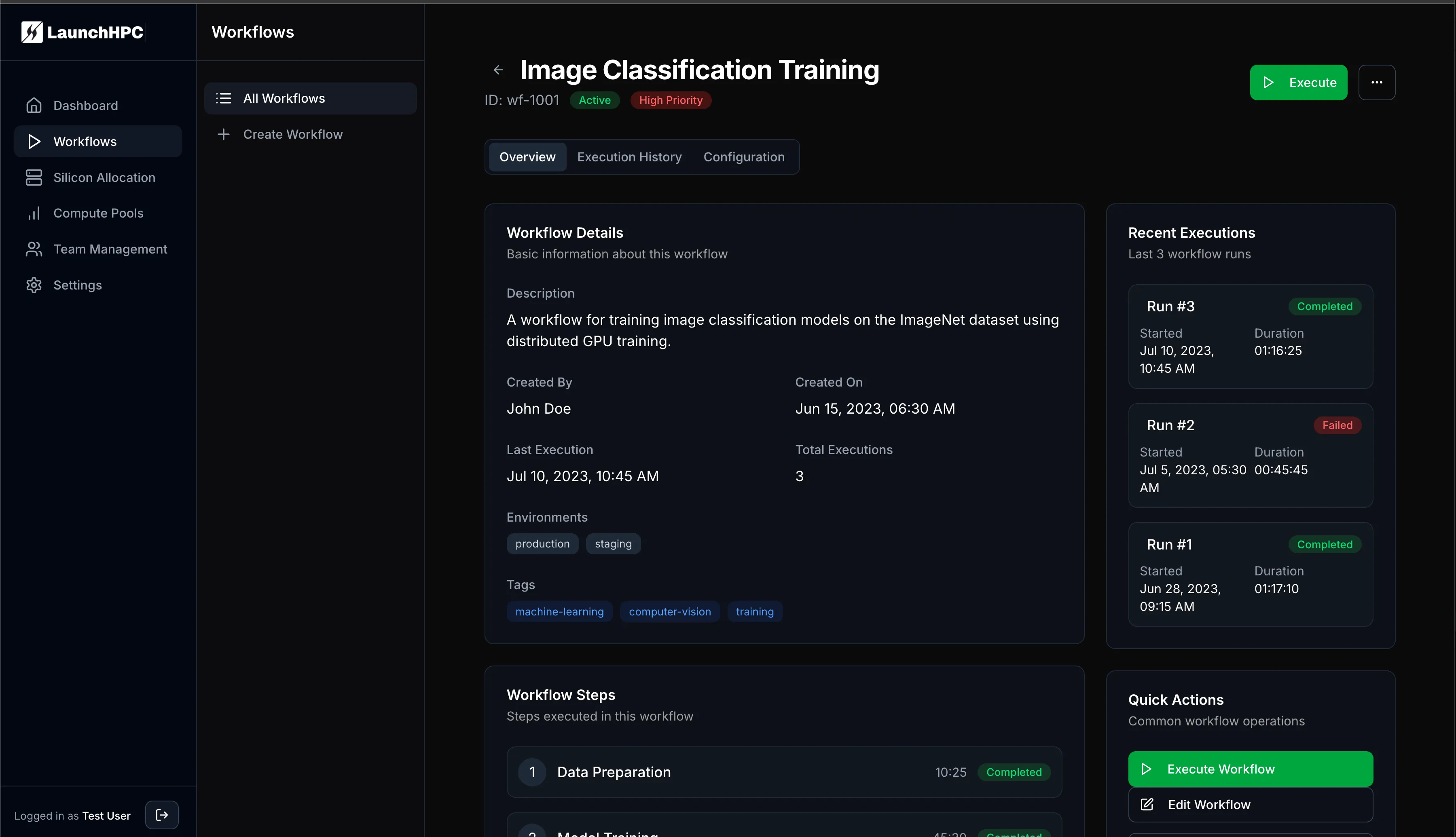Screen dimensions: 1456x837
Task: Open the more options ellipsis menu
Action: 1377,82
